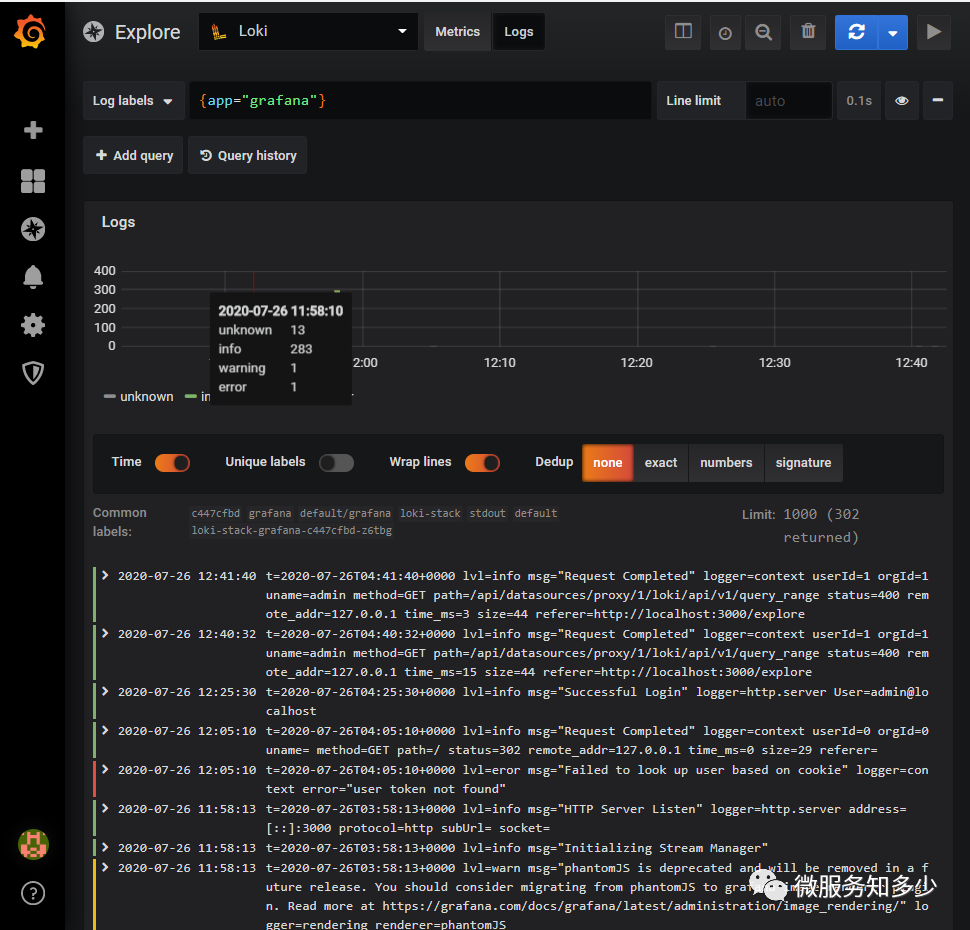Expand the 12:25:30 Successful Login log row
This screenshot has width=970, height=930.
[x=105, y=691]
